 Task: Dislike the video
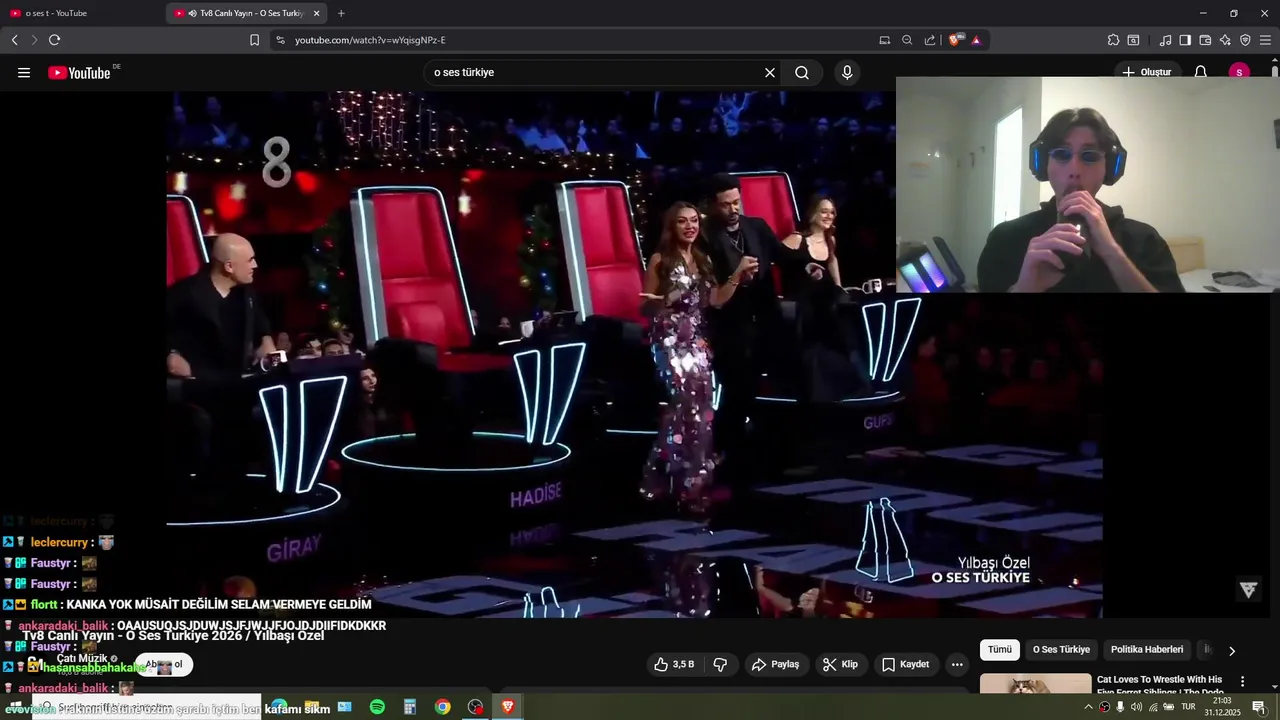click(x=720, y=664)
